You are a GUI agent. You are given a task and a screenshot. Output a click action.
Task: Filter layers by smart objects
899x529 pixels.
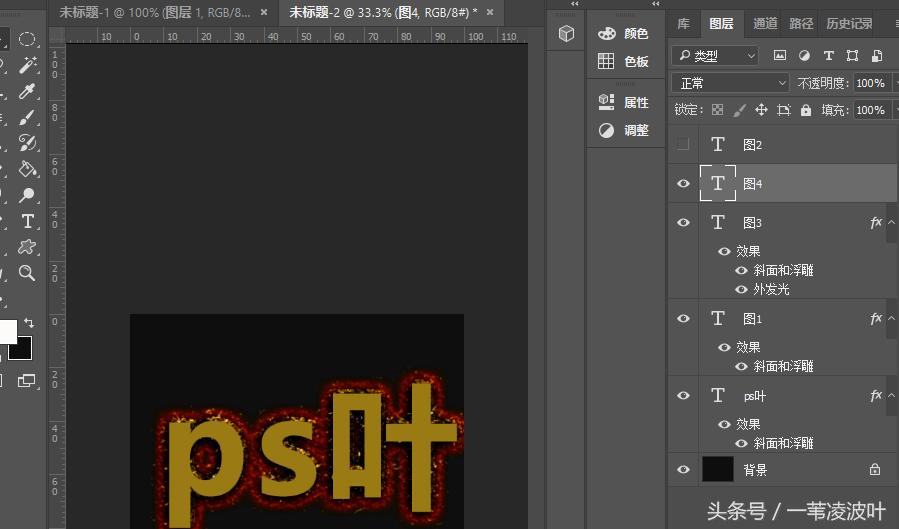pyautogui.click(x=877, y=56)
